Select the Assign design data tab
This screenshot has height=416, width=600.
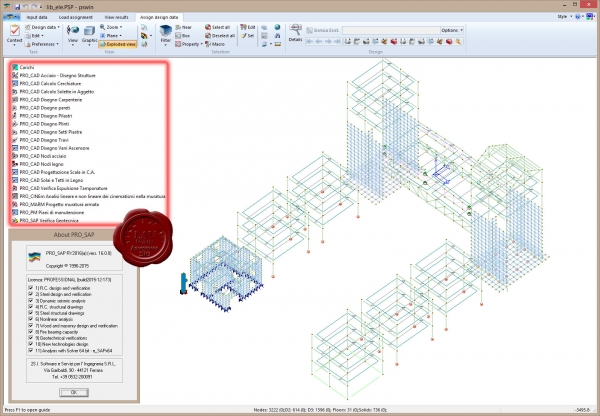coord(159,17)
